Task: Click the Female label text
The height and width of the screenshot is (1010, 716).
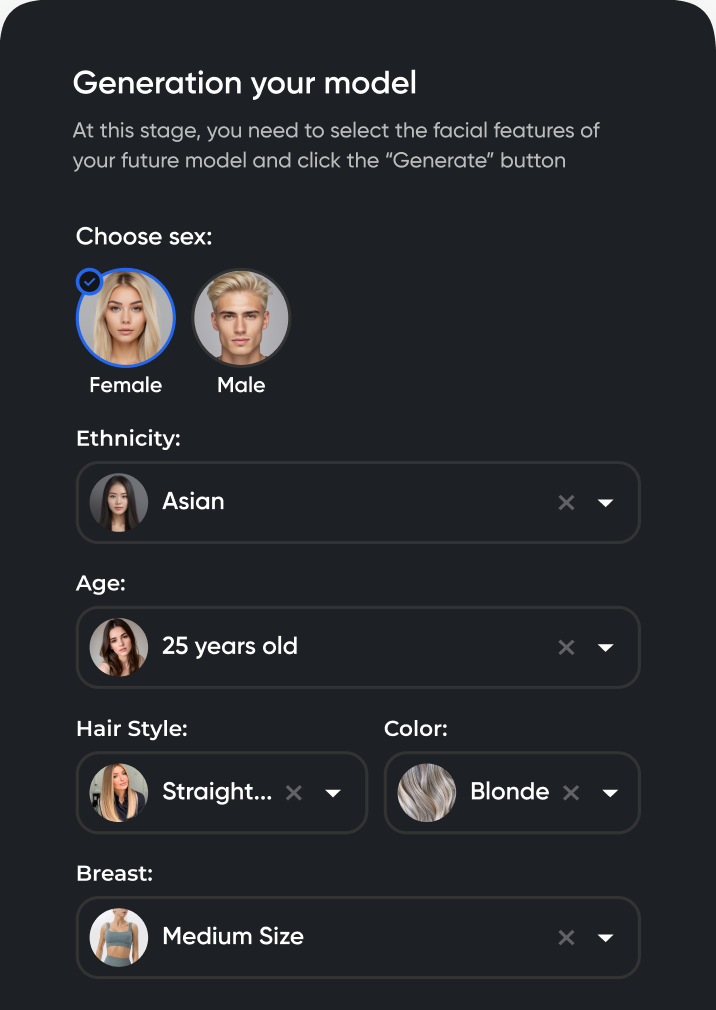Action: pos(126,385)
